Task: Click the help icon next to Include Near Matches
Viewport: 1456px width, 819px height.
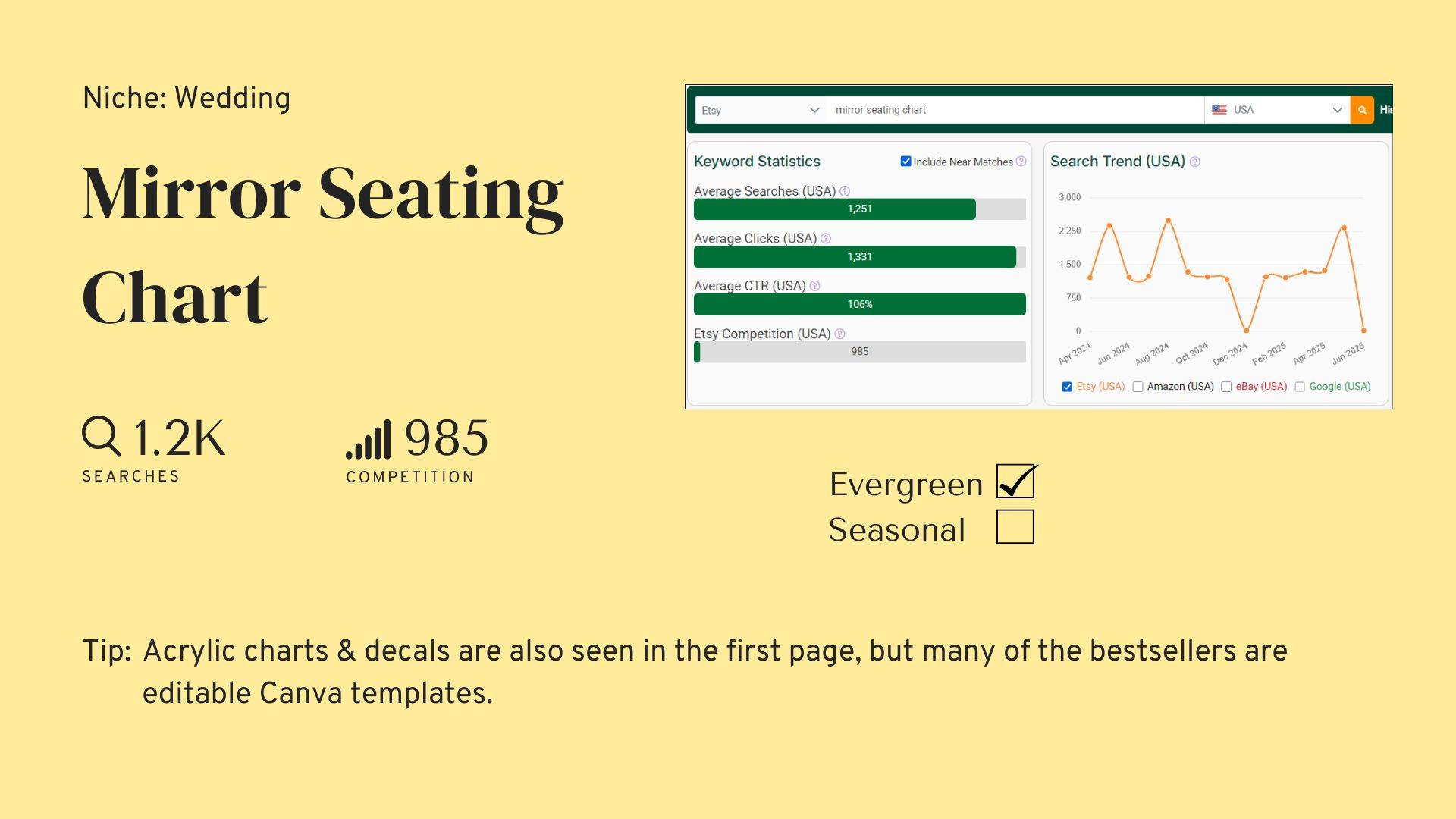Action: point(1021,162)
